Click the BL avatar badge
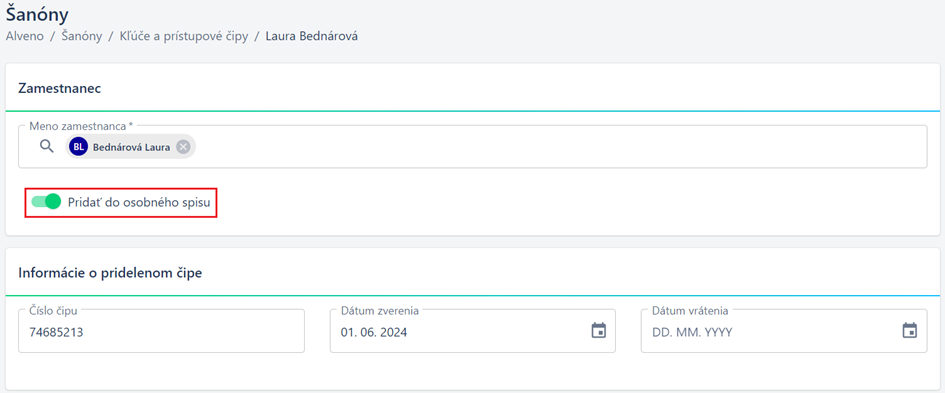The width and height of the screenshot is (945, 393). click(78, 146)
